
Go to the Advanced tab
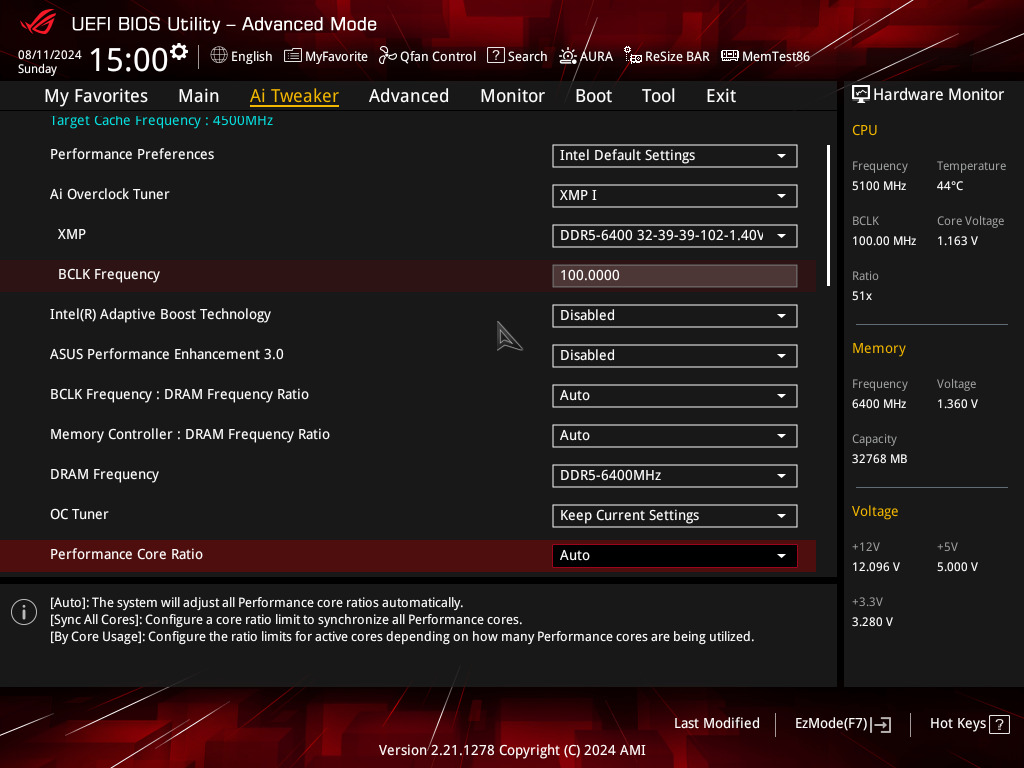(409, 95)
